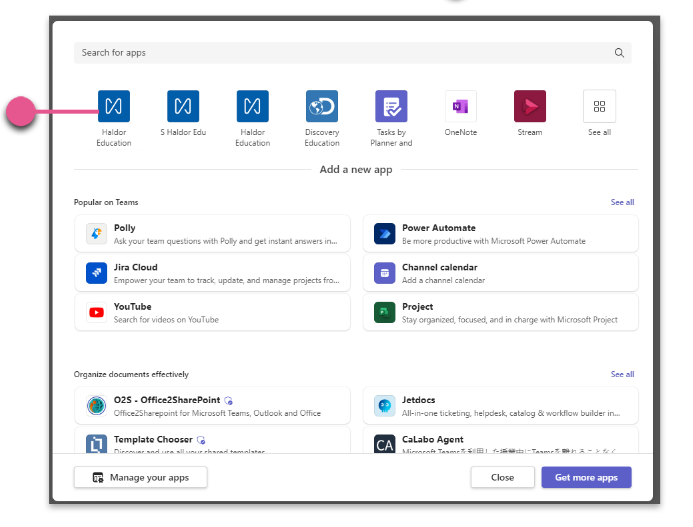Viewport: 693px width, 527px height.
Task: Open the O2S - Office2SharePoint card
Action: (x=213, y=405)
